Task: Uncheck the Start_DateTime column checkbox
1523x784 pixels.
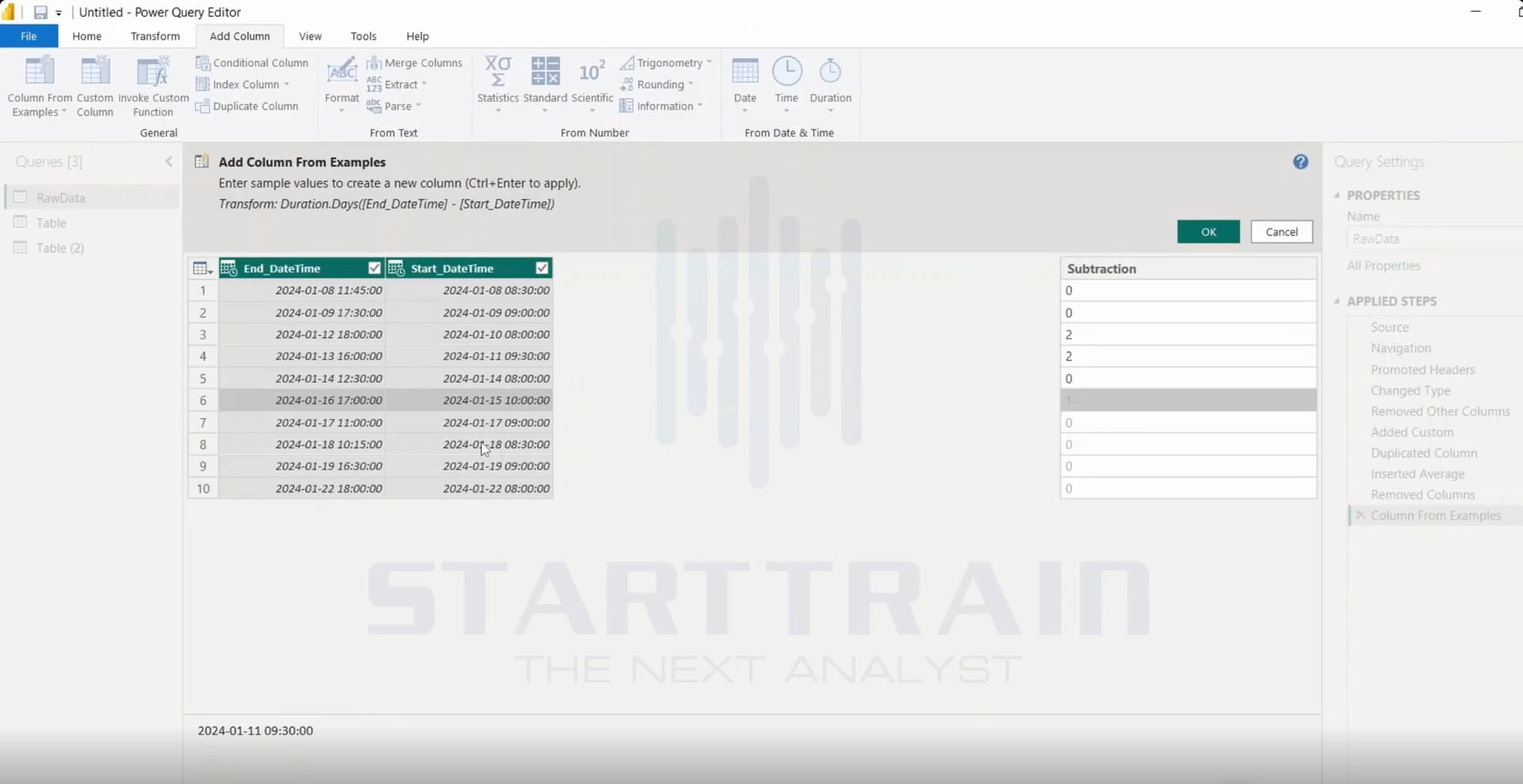Action: (542, 268)
